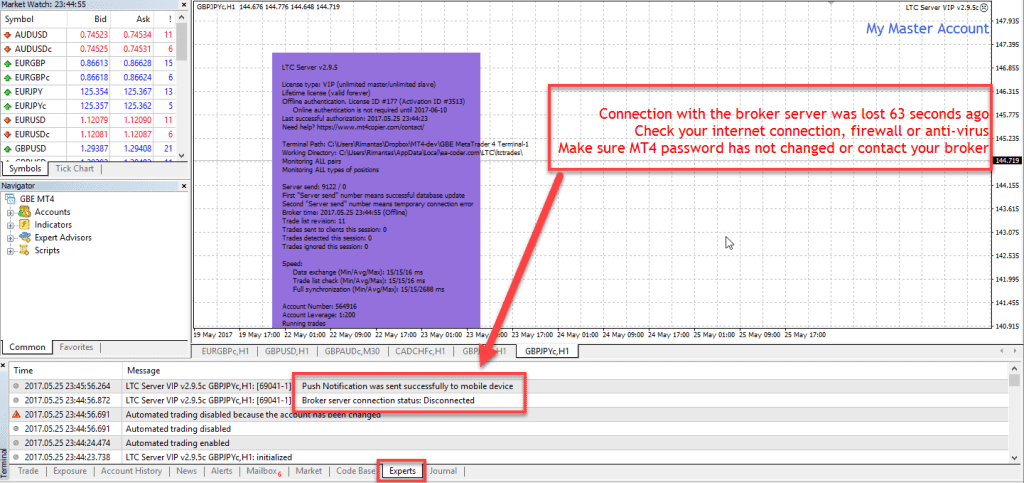Expand the Indicators tree node
The width and height of the screenshot is (1024, 483).
coord(10,225)
